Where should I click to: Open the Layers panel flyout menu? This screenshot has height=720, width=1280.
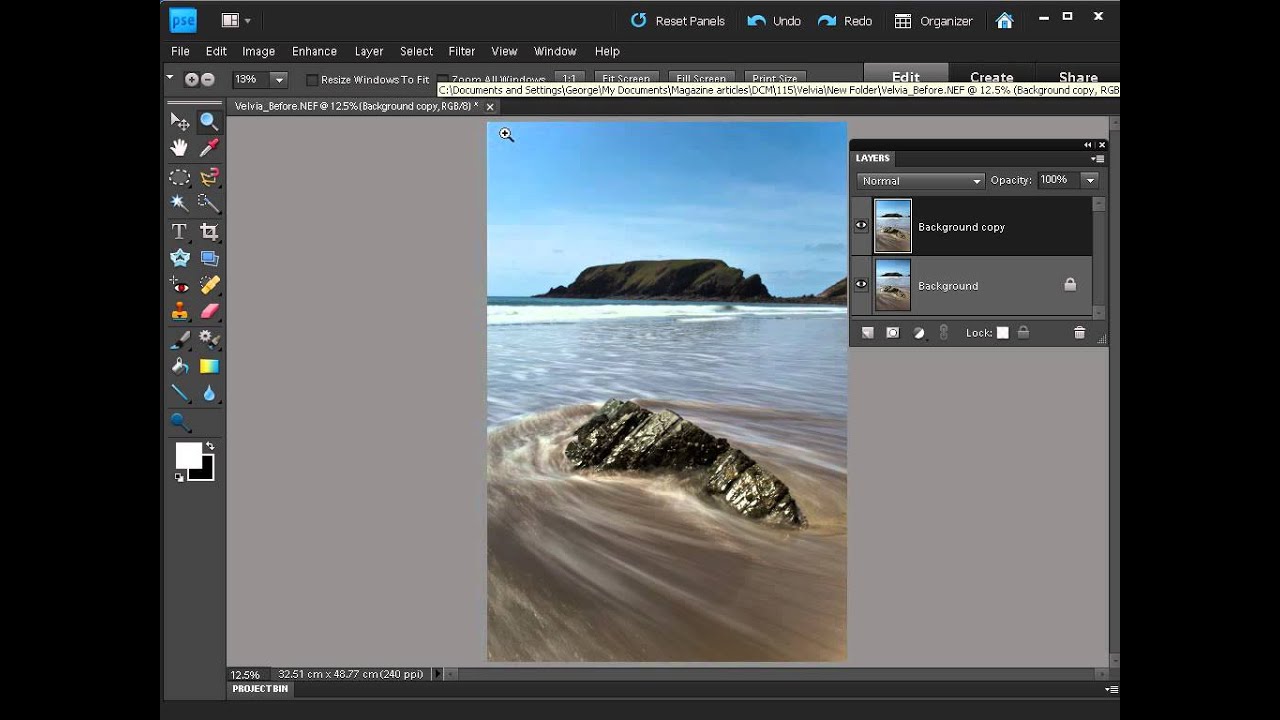click(x=1098, y=158)
